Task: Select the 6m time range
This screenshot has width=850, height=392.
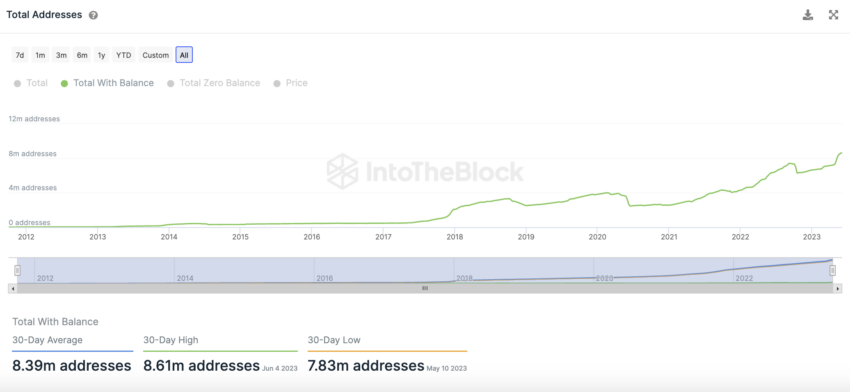Action: 82,55
